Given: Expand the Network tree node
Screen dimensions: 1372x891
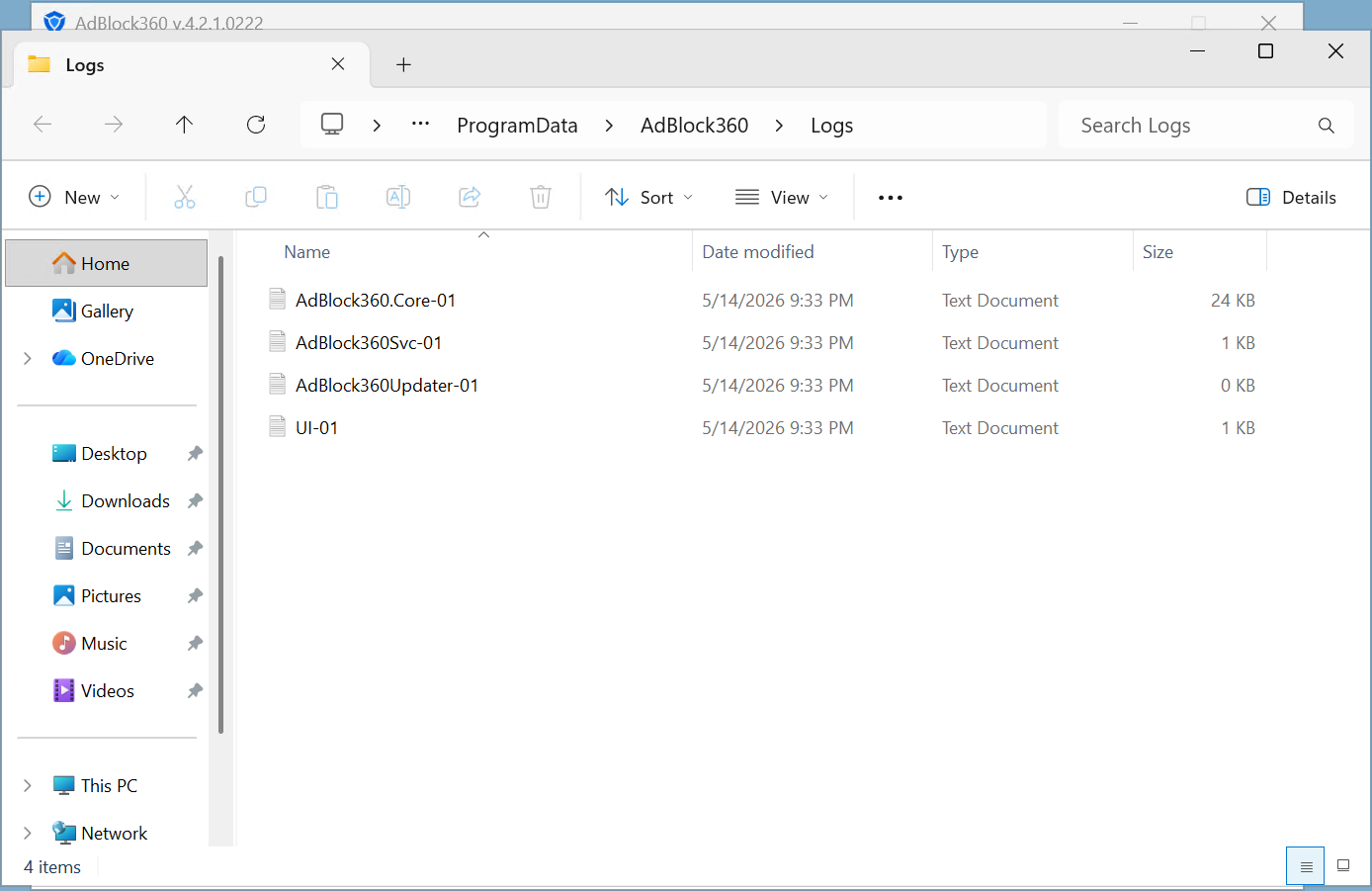Looking at the screenshot, I should coord(28,833).
